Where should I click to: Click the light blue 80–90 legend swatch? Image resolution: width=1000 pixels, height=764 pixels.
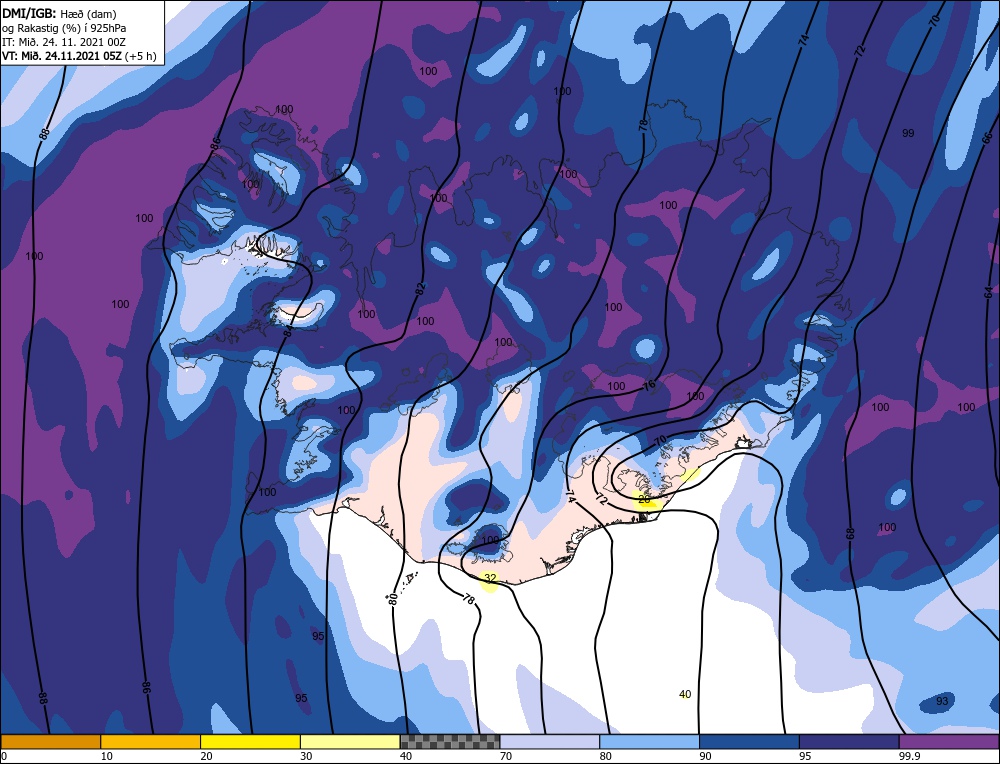click(x=649, y=741)
